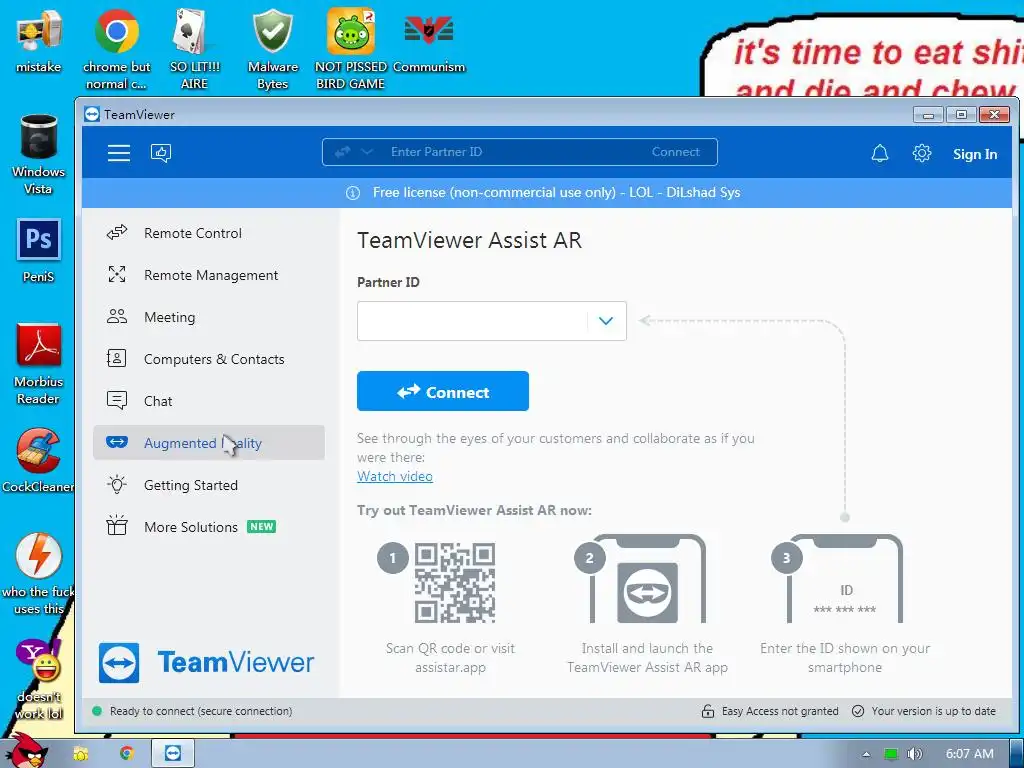This screenshot has width=1024, height=768.
Task: Click the TeamViewer logo at bottom left
Action: (x=207, y=663)
